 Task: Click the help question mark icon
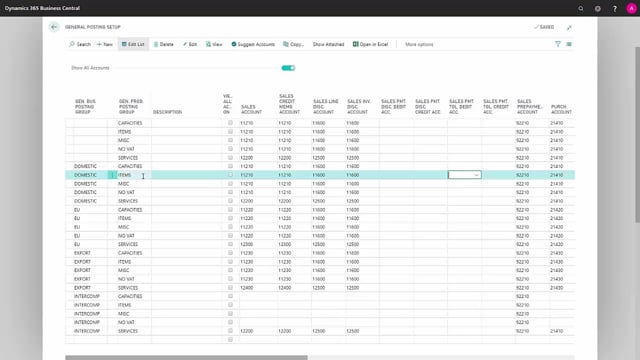[615, 8]
